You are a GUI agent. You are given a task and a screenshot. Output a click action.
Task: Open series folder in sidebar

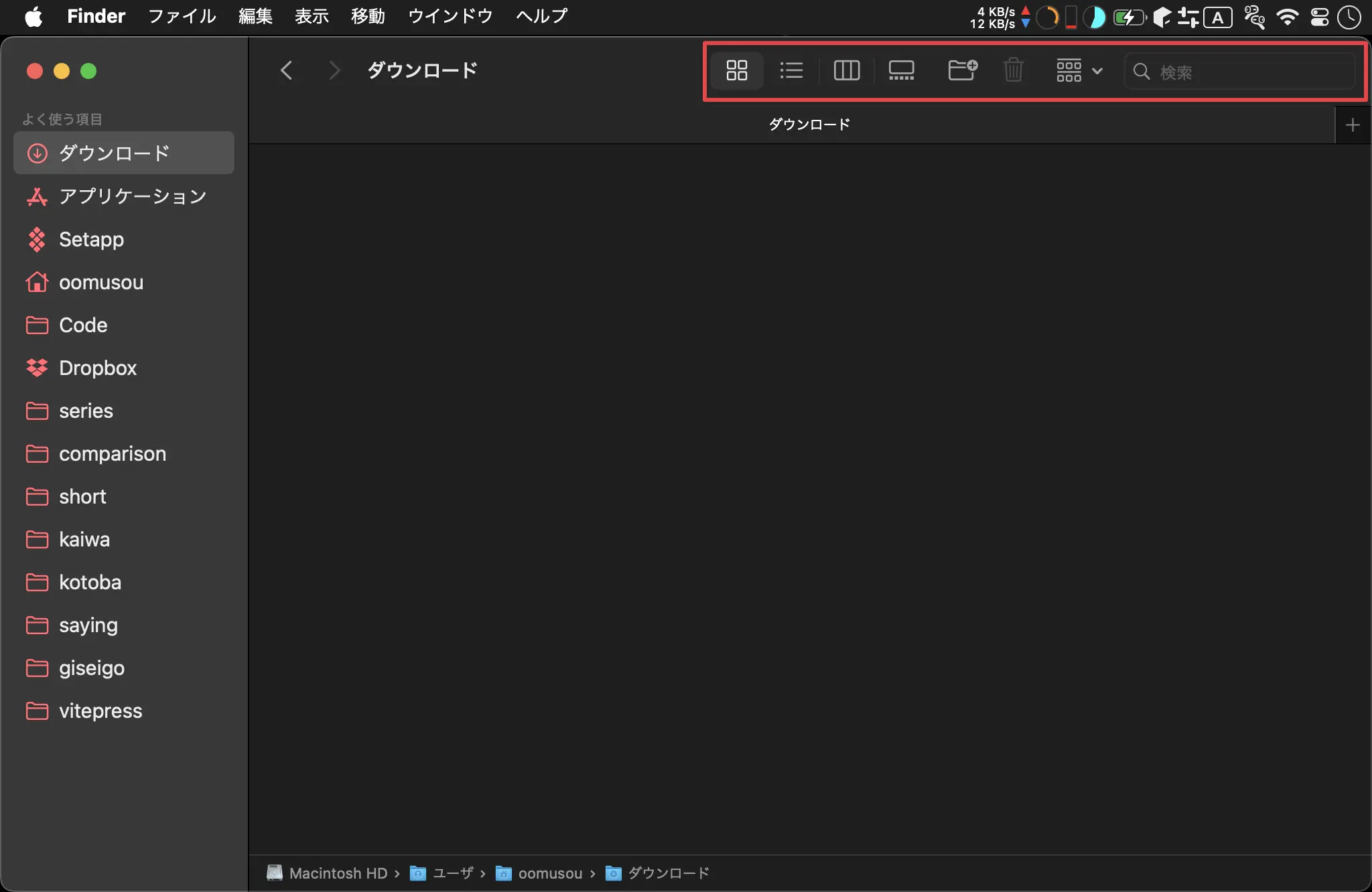124,411
